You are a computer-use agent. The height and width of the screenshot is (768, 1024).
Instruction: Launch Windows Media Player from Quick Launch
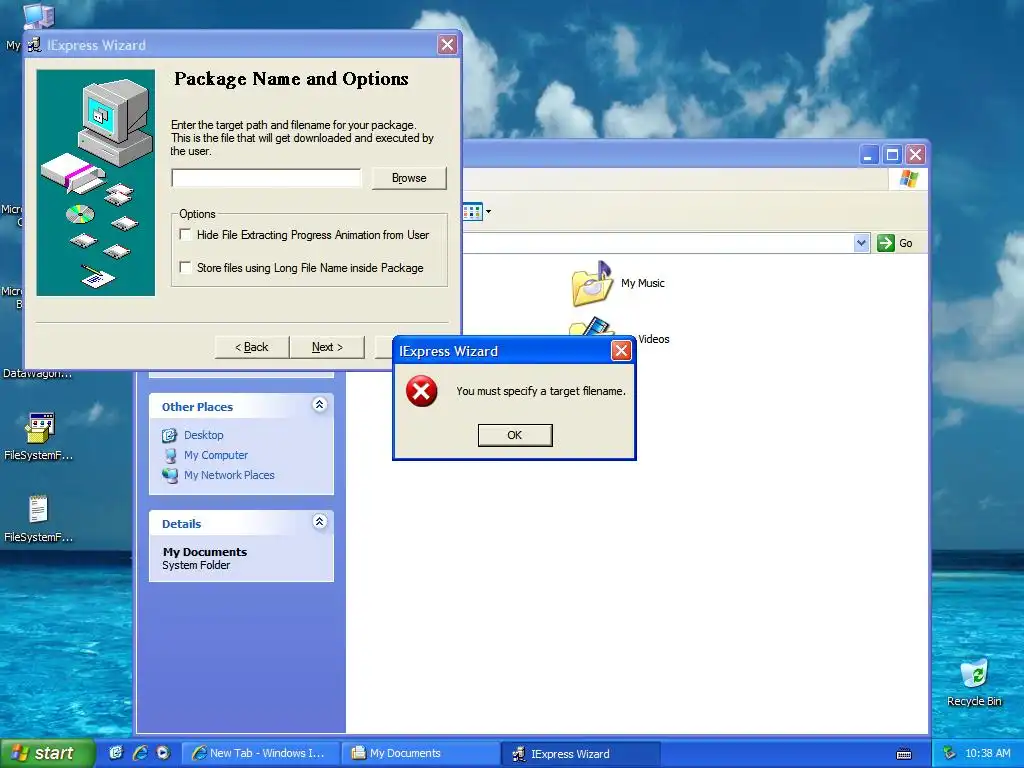[x=163, y=753]
